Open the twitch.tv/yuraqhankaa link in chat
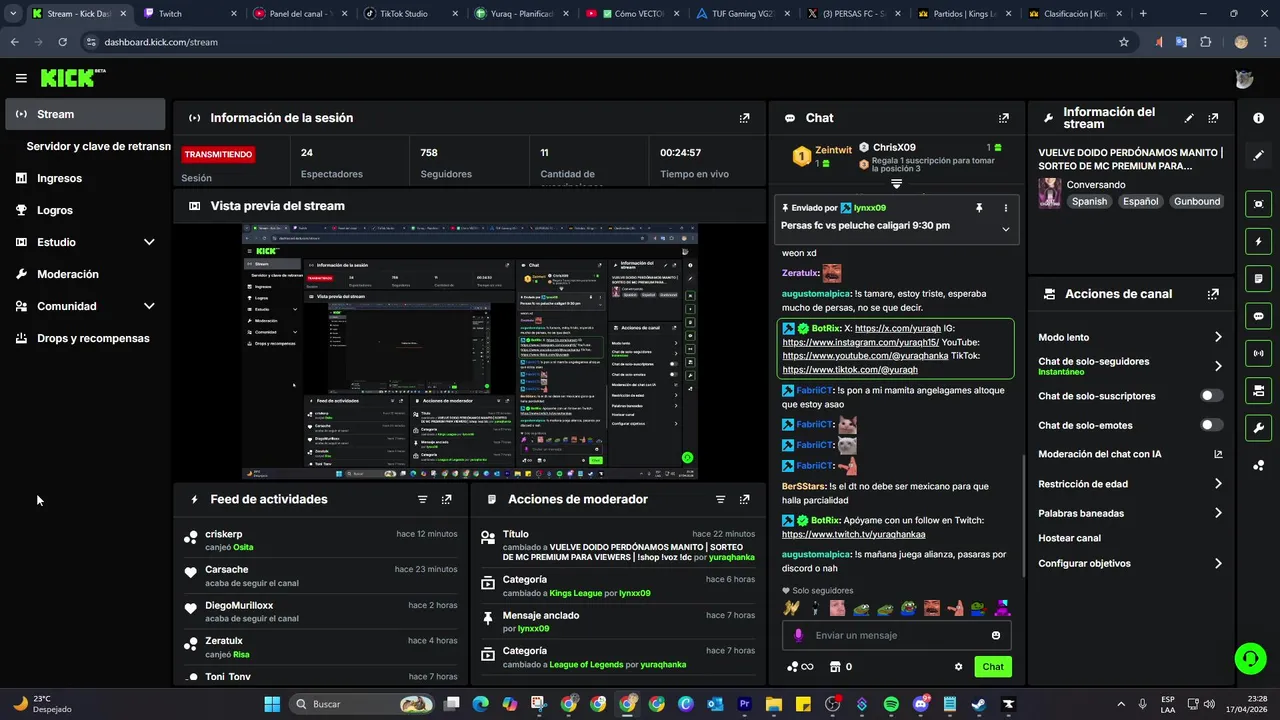The width and height of the screenshot is (1280, 720). [x=853, y=534]
